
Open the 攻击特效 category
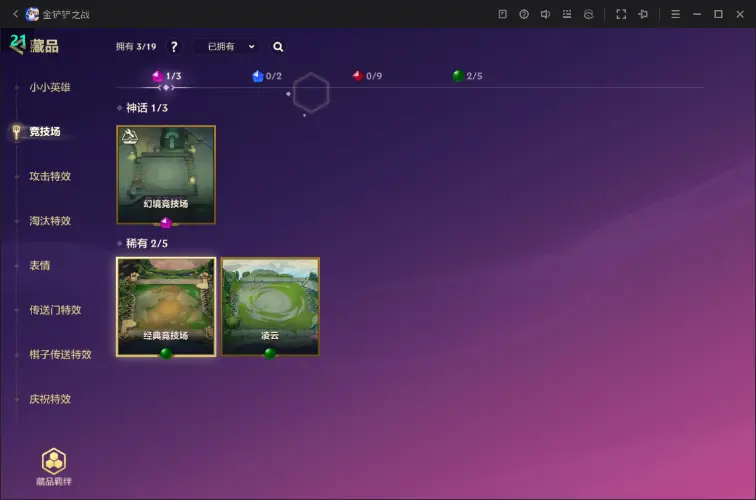tap(50, 176)
